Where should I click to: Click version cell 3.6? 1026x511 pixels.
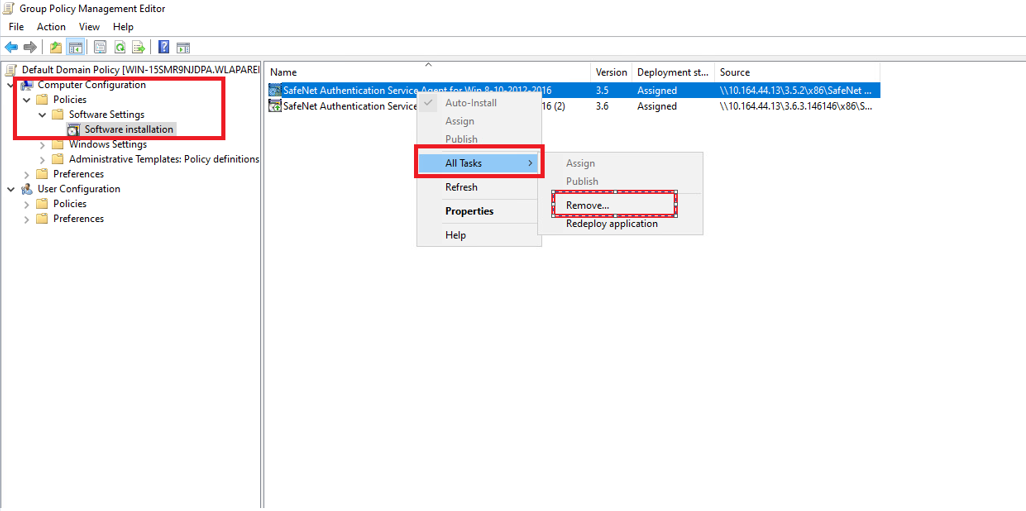pos(603,106)
